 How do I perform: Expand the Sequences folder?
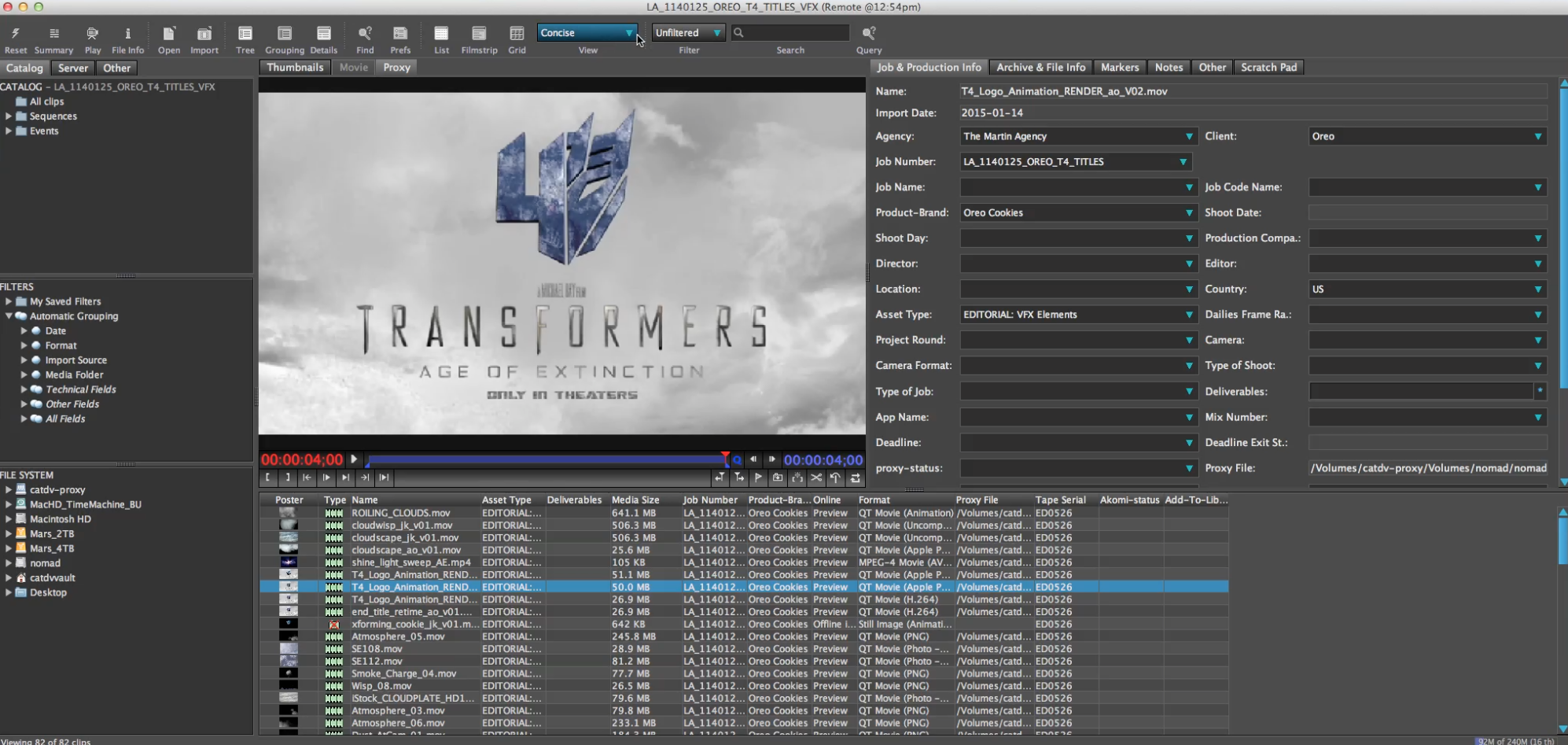(x=9, y=116)
